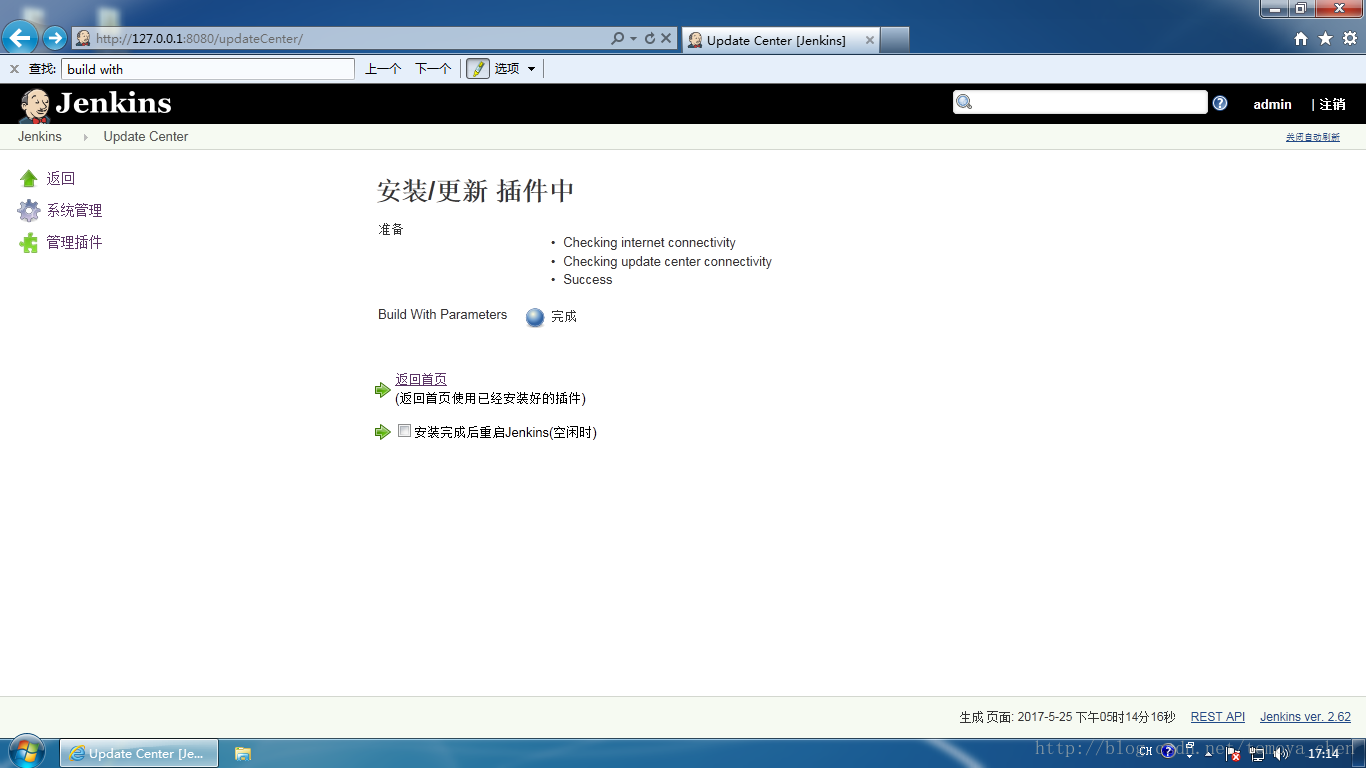1366x768 pixels.
Task: Open the REST API link
Action: (1218, 717)
